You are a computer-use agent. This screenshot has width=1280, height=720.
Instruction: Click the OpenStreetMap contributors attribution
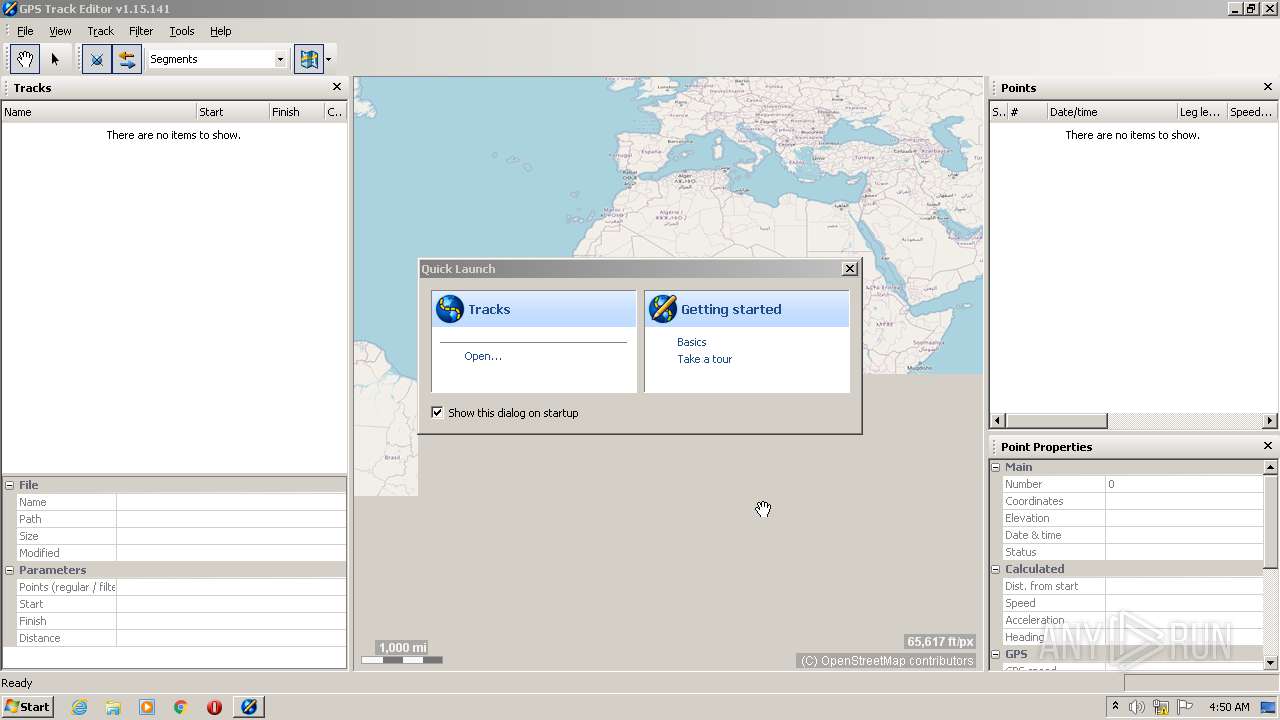click(x=886, y=661)
